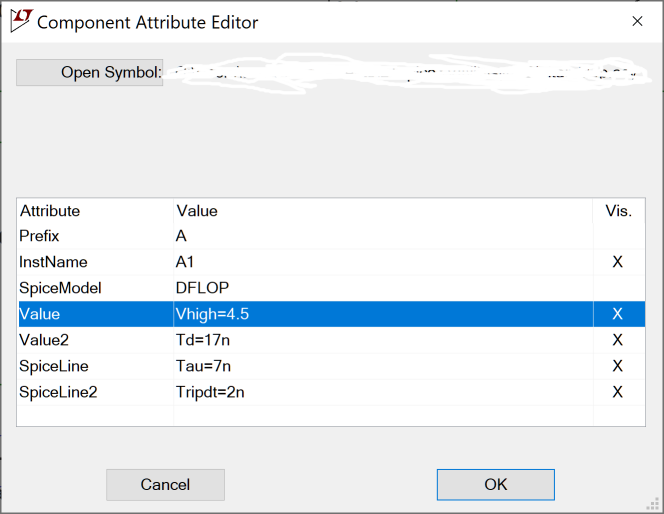The width and height of the screenshot is (664, 514).
Task: Close the Component Attribute Editor dialog
Action: pos(637,21)
